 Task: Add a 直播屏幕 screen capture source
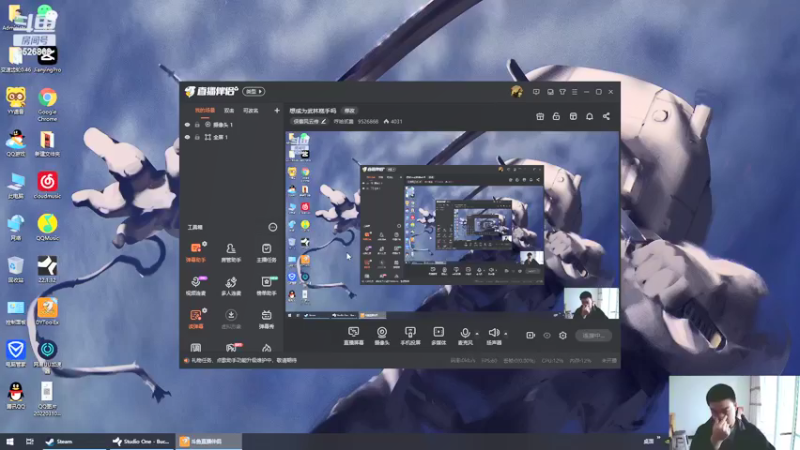coord(354,336)
